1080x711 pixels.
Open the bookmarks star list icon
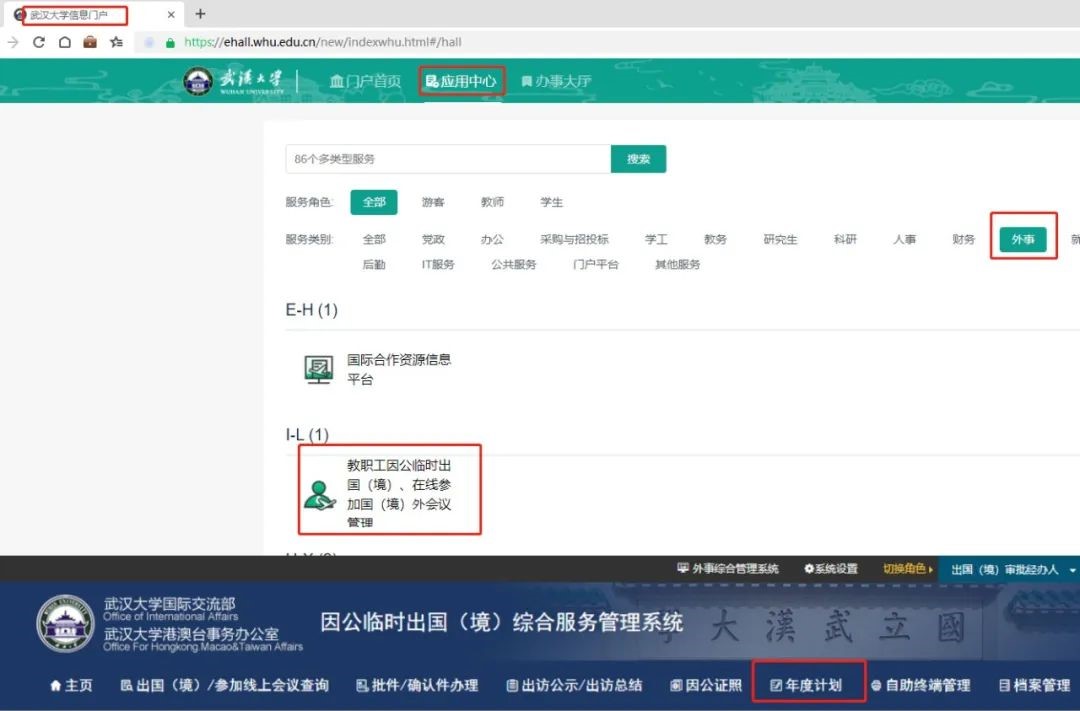(116, 42)
